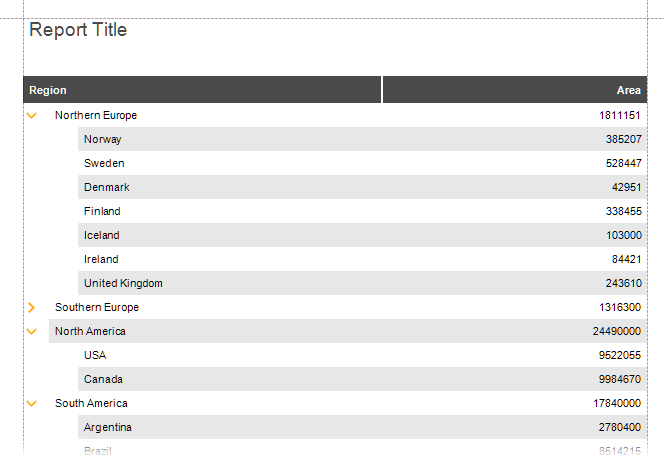Select the United Kingdom row
Screen dimensions: 664x458
(362, 283)
